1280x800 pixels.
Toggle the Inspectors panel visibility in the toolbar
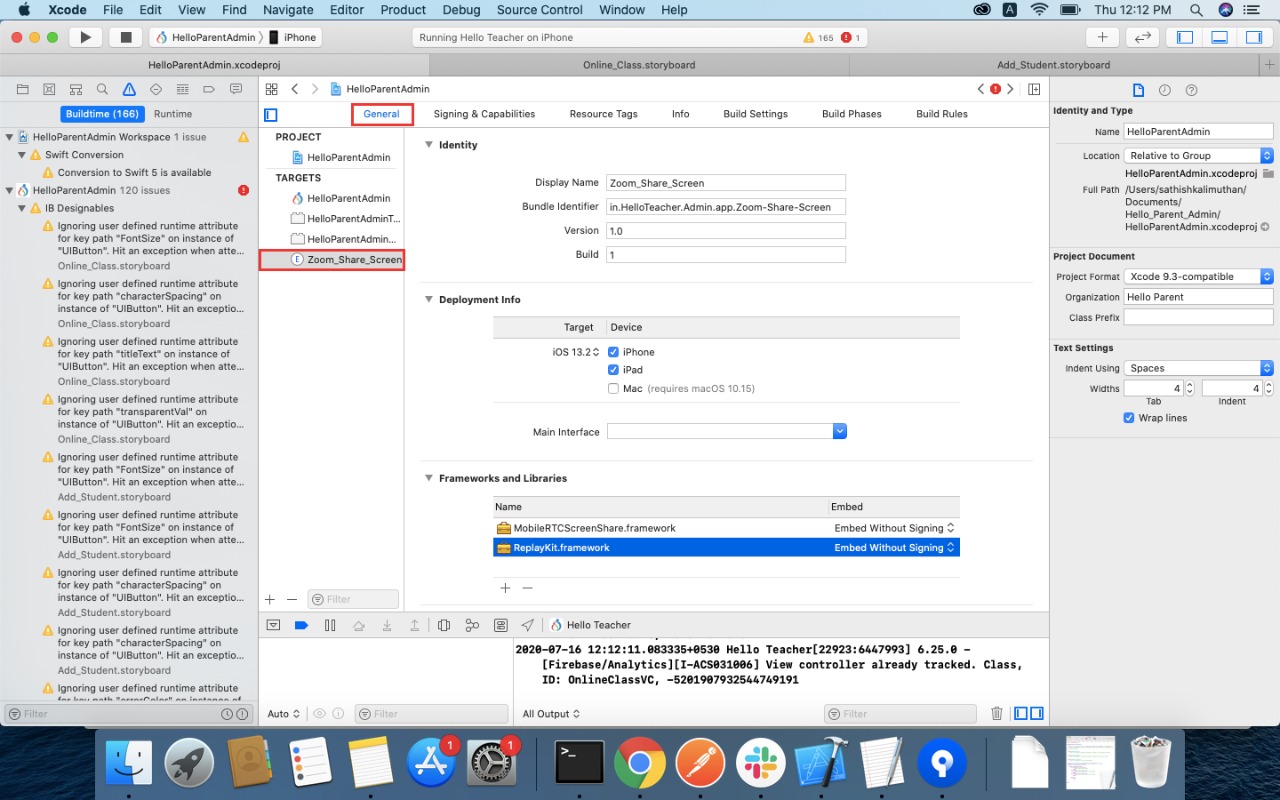(1253, 37)
